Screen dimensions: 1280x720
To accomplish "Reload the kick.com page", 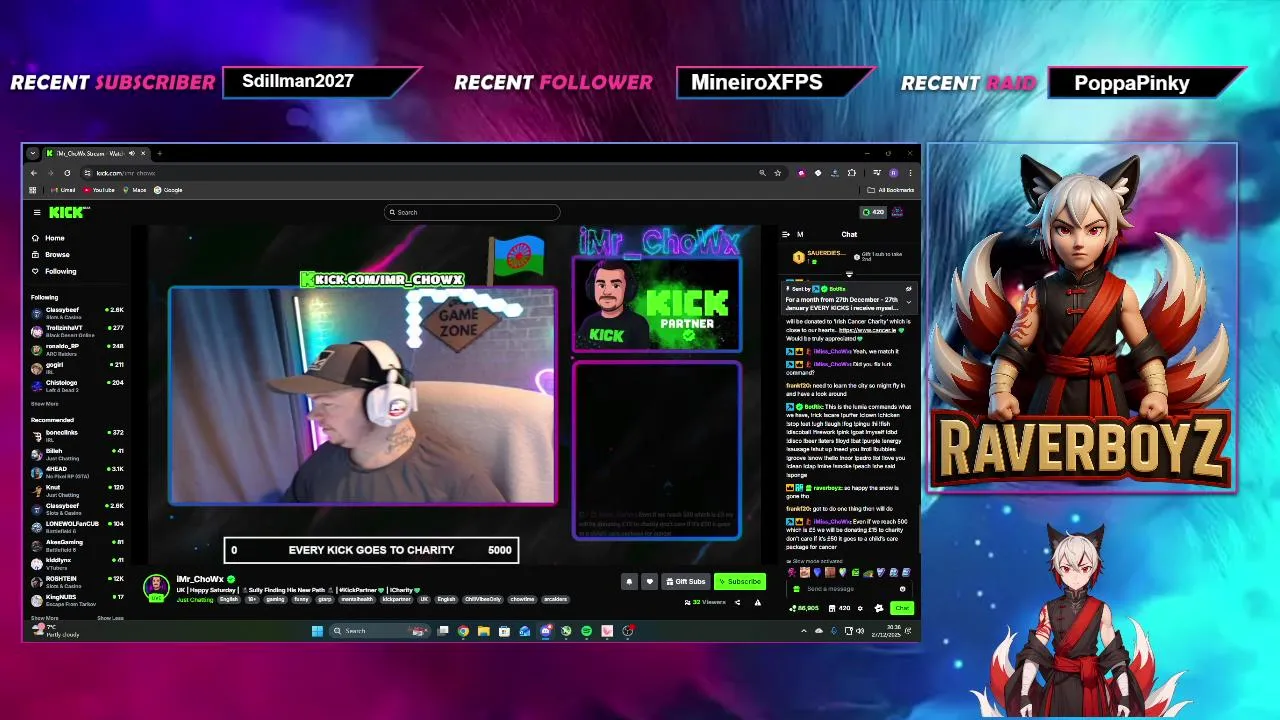I will [67, 173].
